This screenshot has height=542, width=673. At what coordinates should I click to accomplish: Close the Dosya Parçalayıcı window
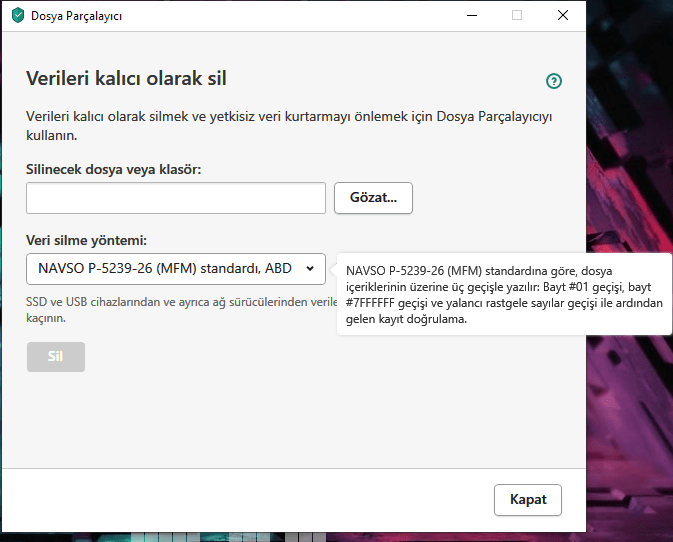tap(563, 15)
